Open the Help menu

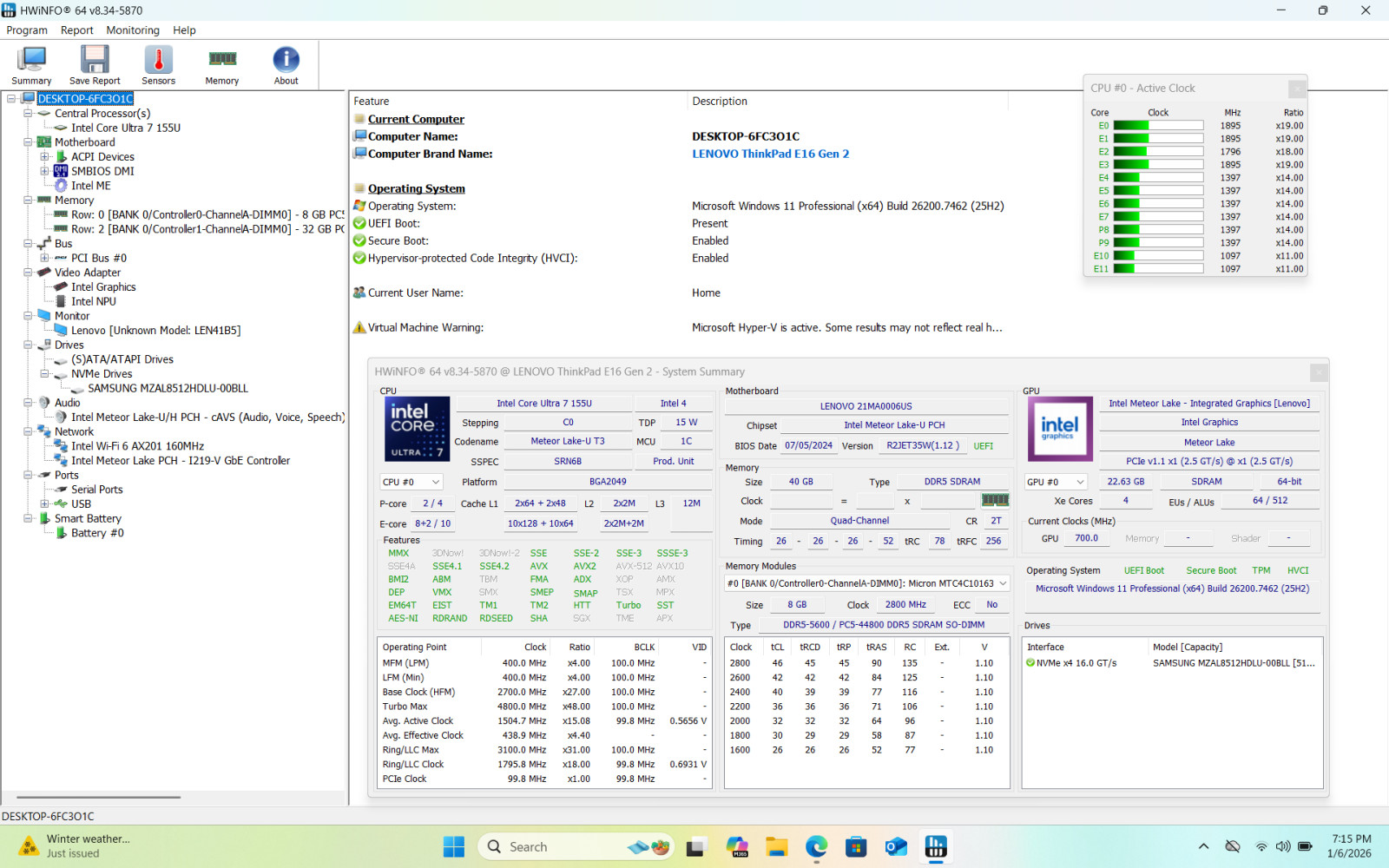tap(184, 30)
